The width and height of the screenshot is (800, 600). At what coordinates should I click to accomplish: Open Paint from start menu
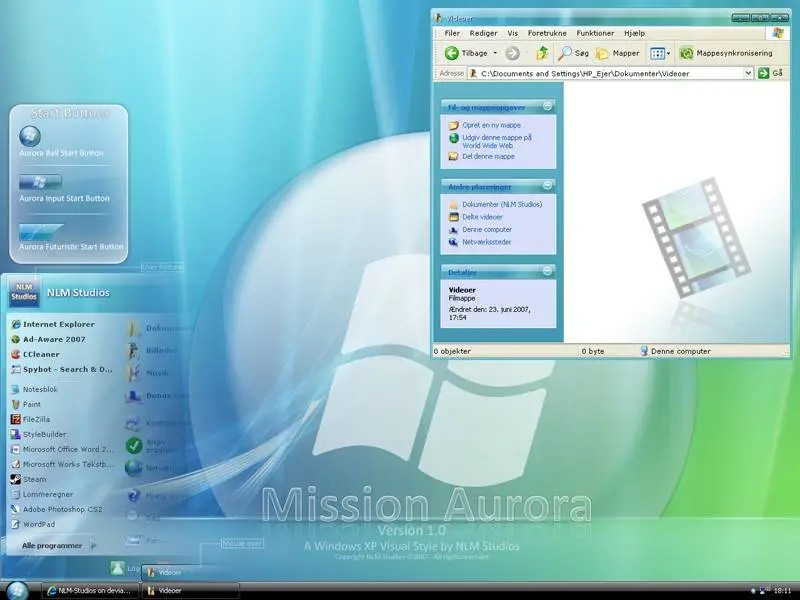[x=26, y=404]
